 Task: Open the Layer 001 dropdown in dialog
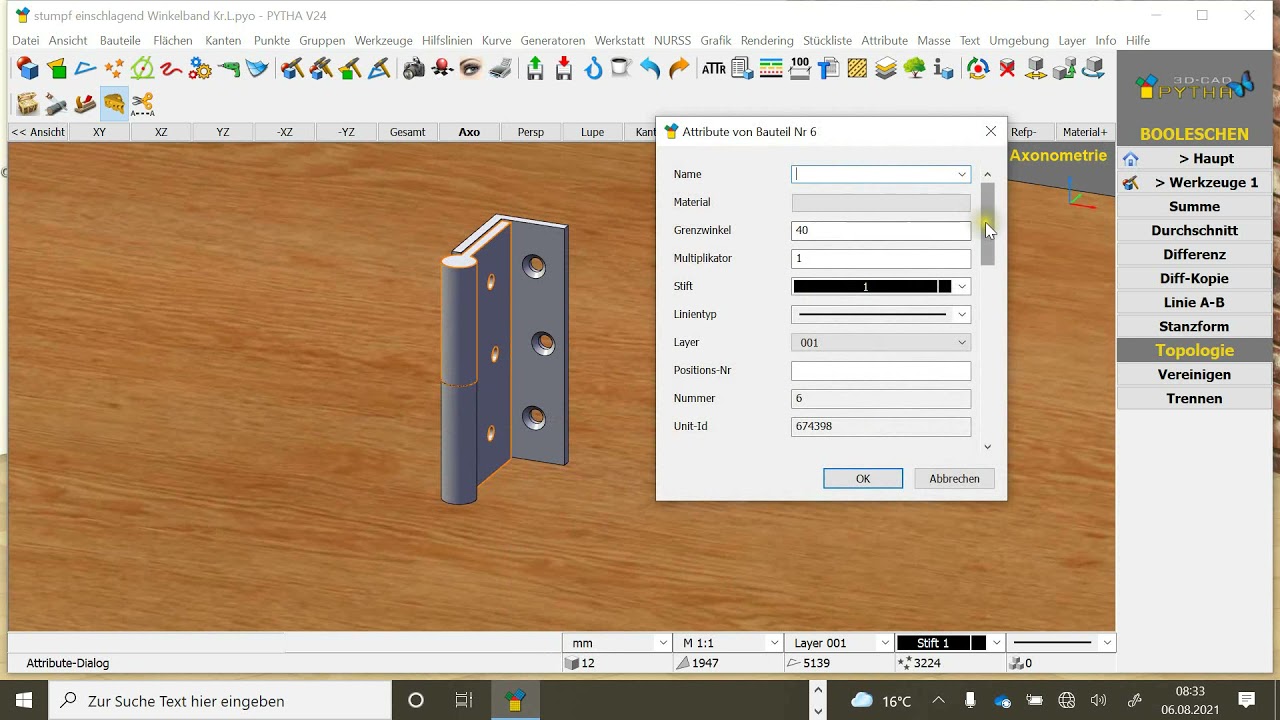pos(962,342)
